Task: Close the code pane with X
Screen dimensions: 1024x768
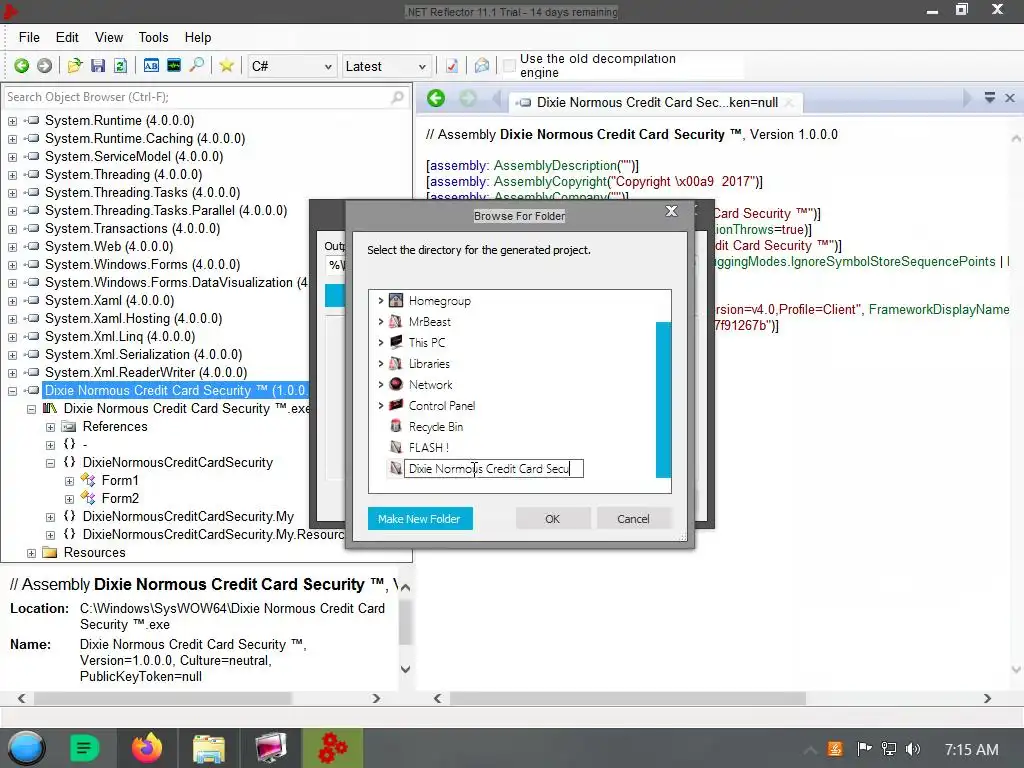Action: pos(1010,98)
